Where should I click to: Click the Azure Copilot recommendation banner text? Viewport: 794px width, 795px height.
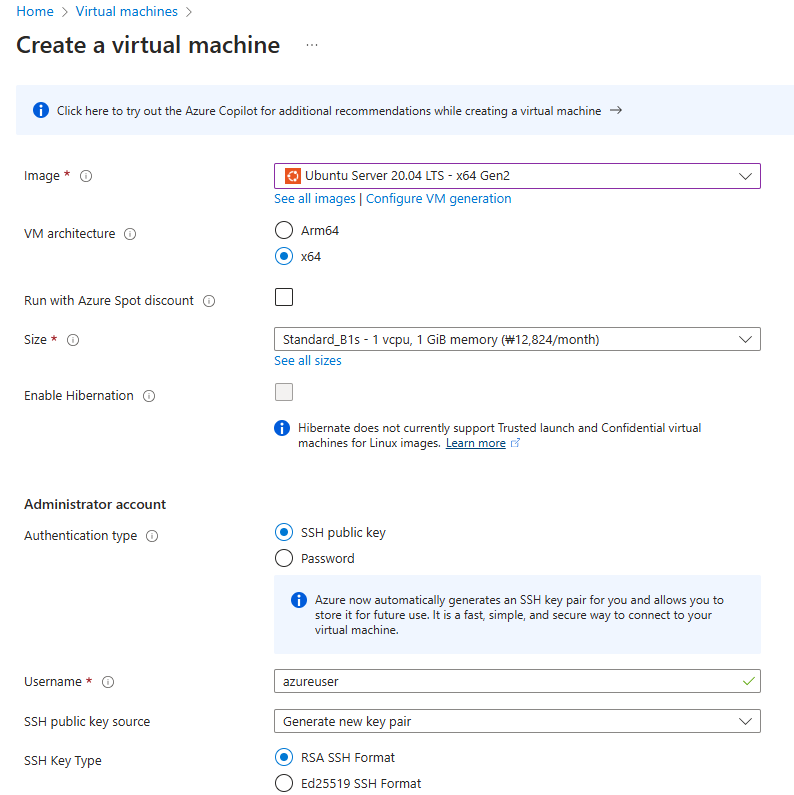(329, 111)
